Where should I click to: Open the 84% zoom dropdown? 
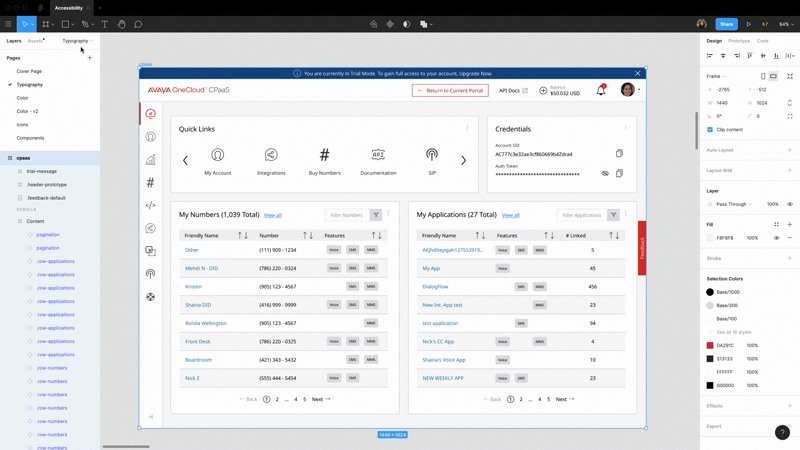pyautogui.click(x=787, y=24)
